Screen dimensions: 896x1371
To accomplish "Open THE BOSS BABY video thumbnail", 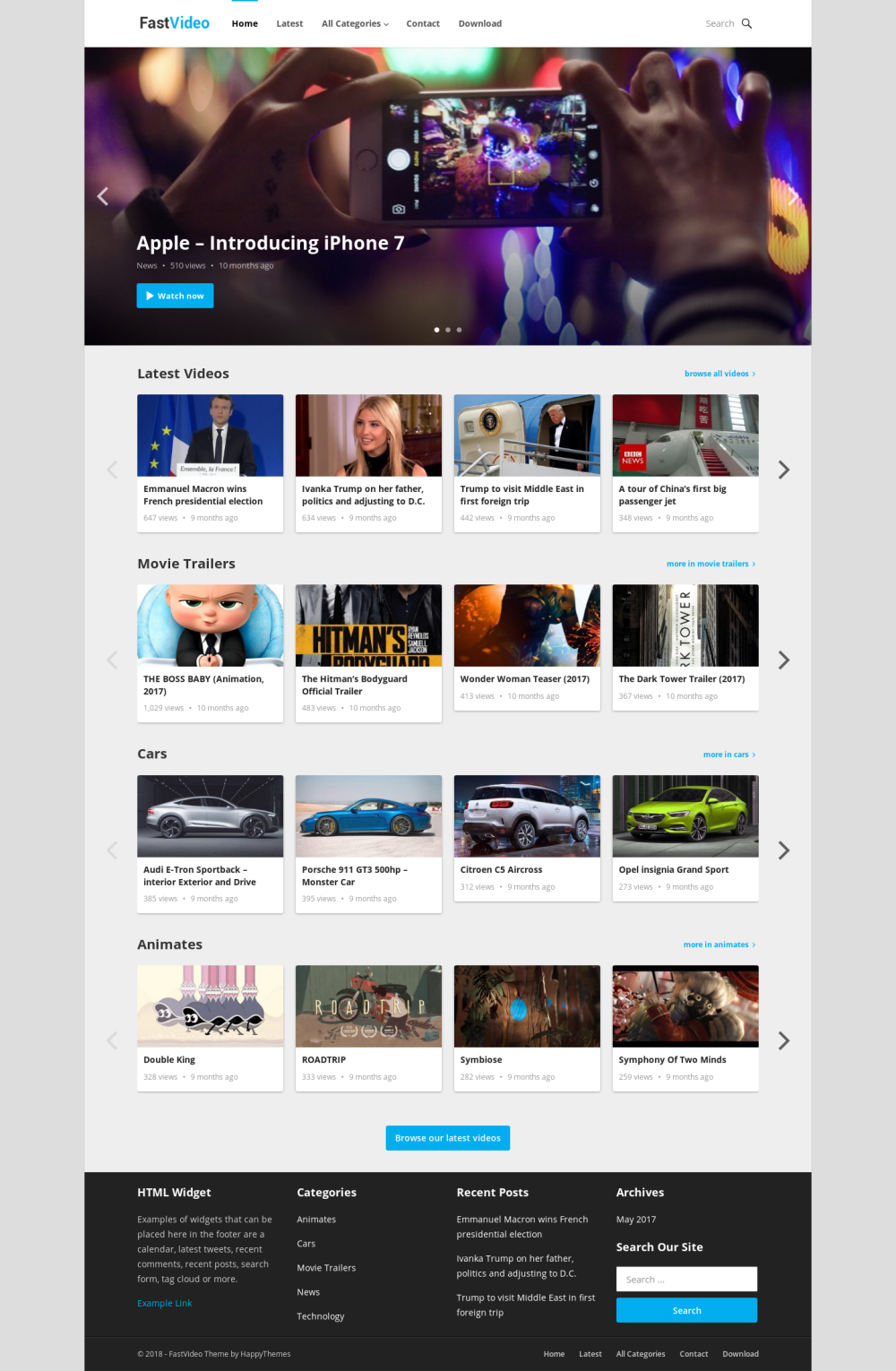I will (210, 625).
